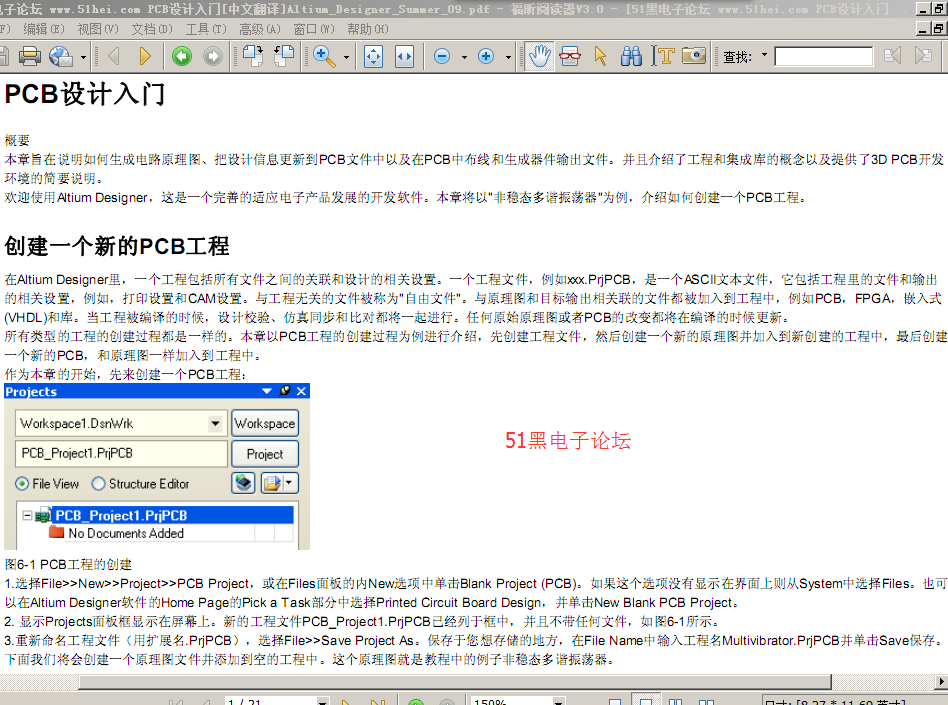The height and width of the screenshot is (705, 948).
Task: Click the grey next view arrow
Action: point(213,56)
